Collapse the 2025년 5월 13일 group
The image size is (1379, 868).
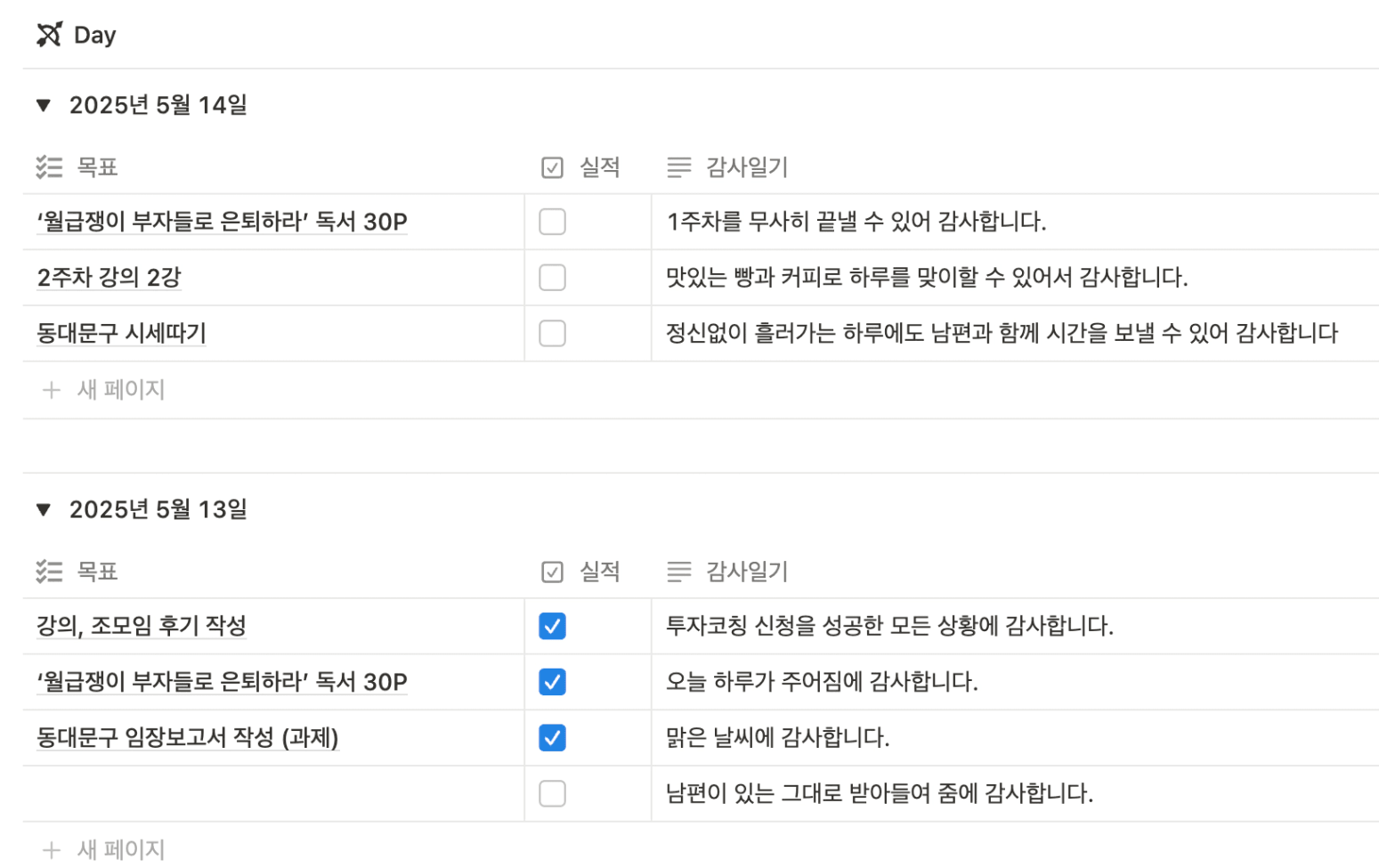coord(44,510)
